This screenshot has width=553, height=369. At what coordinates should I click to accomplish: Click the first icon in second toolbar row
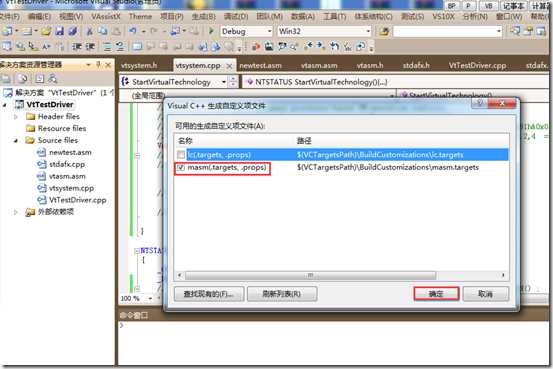pos(7,46)
